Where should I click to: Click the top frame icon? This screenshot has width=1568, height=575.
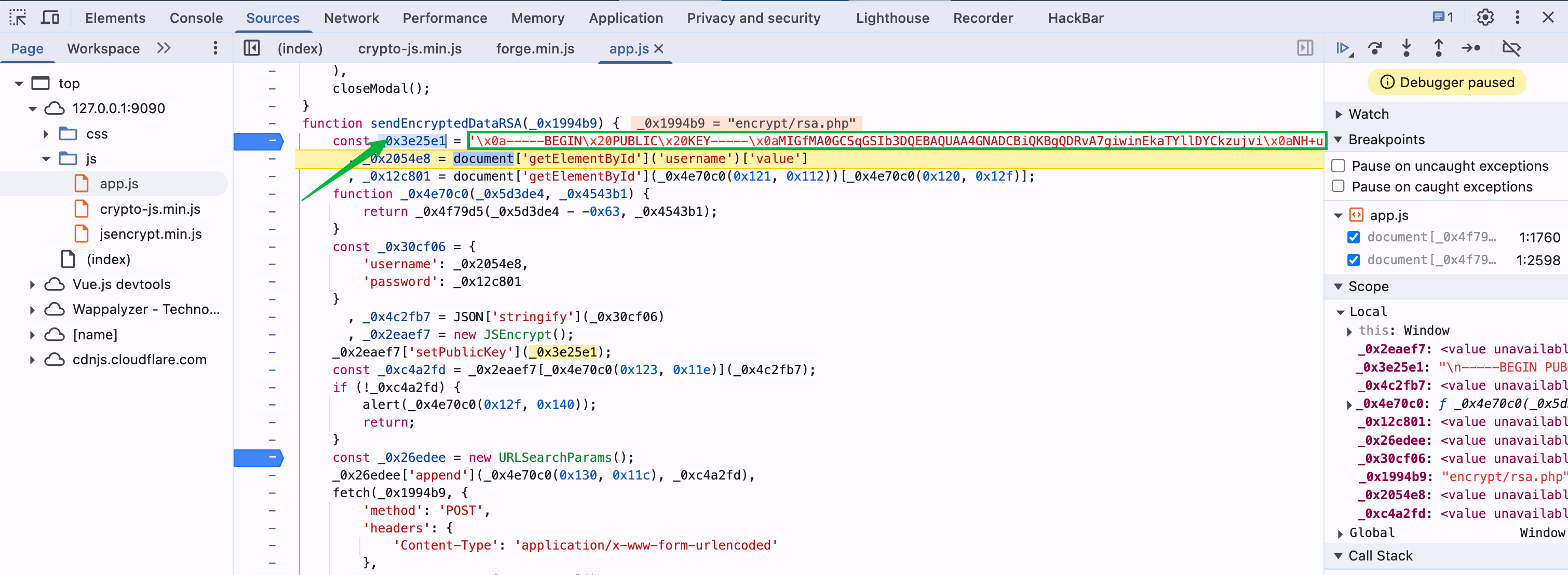pyautogui.click(x=41, y=84)
